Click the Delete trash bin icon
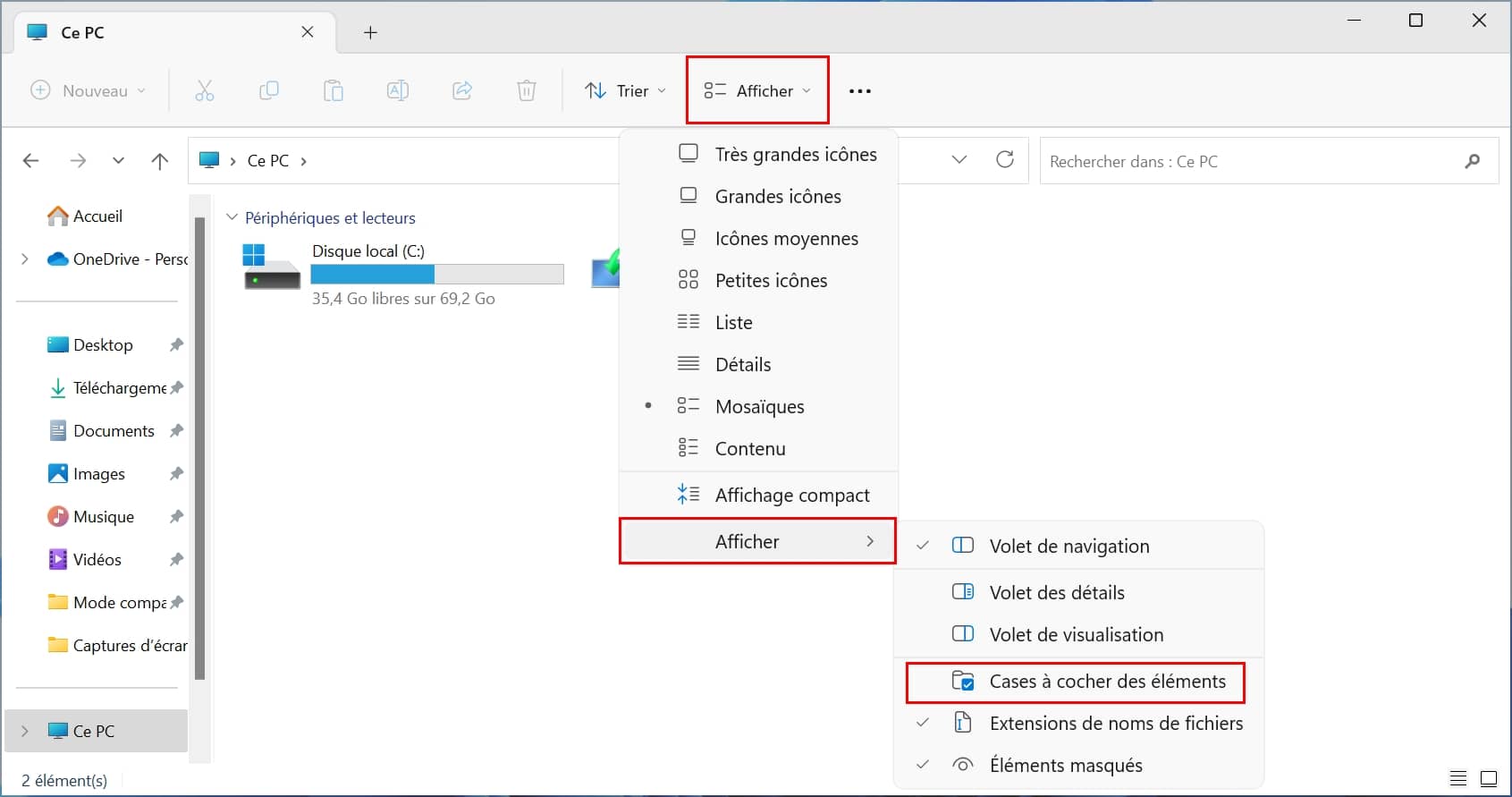The image size is (1512, 797). tap(527, 90)
